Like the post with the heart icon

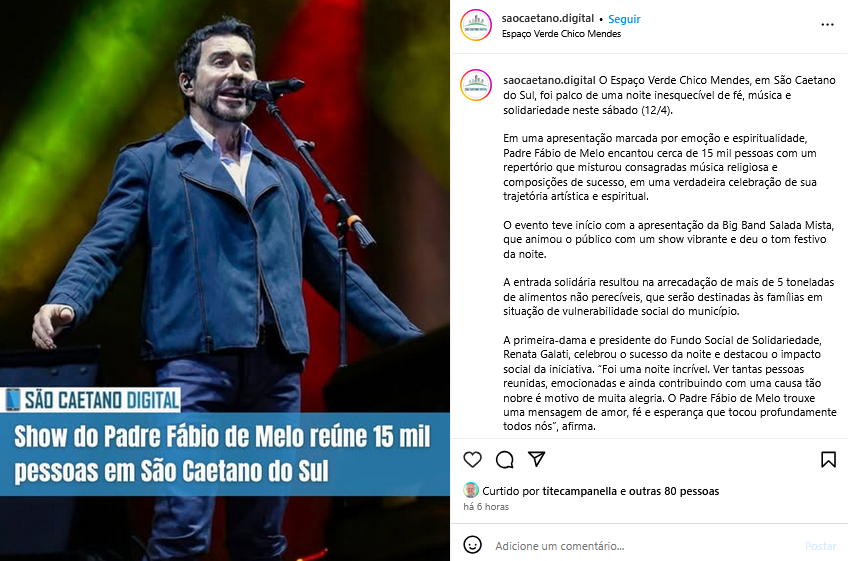point(472,459)
